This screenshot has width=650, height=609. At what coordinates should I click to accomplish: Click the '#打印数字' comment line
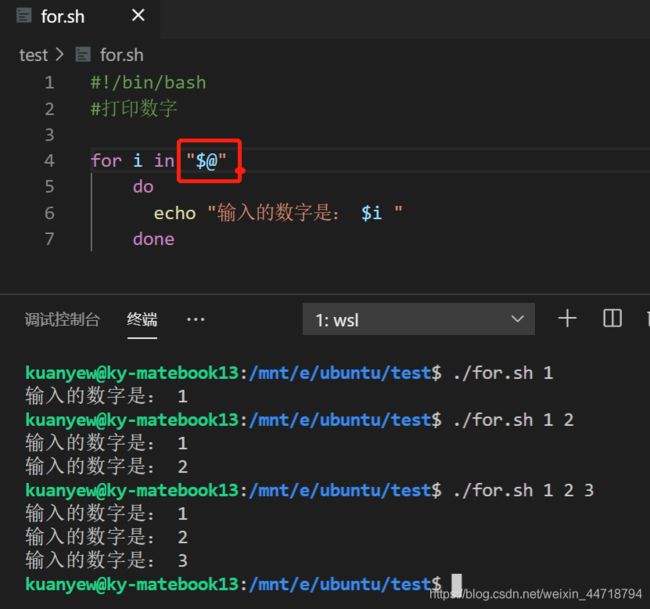(134, 109)
